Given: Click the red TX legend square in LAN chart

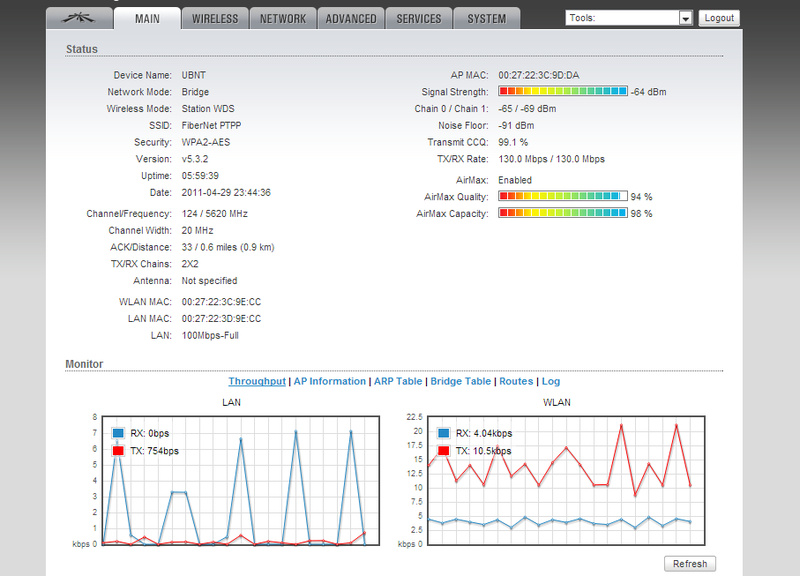Looking at the screenshot, I should (118, 450).
